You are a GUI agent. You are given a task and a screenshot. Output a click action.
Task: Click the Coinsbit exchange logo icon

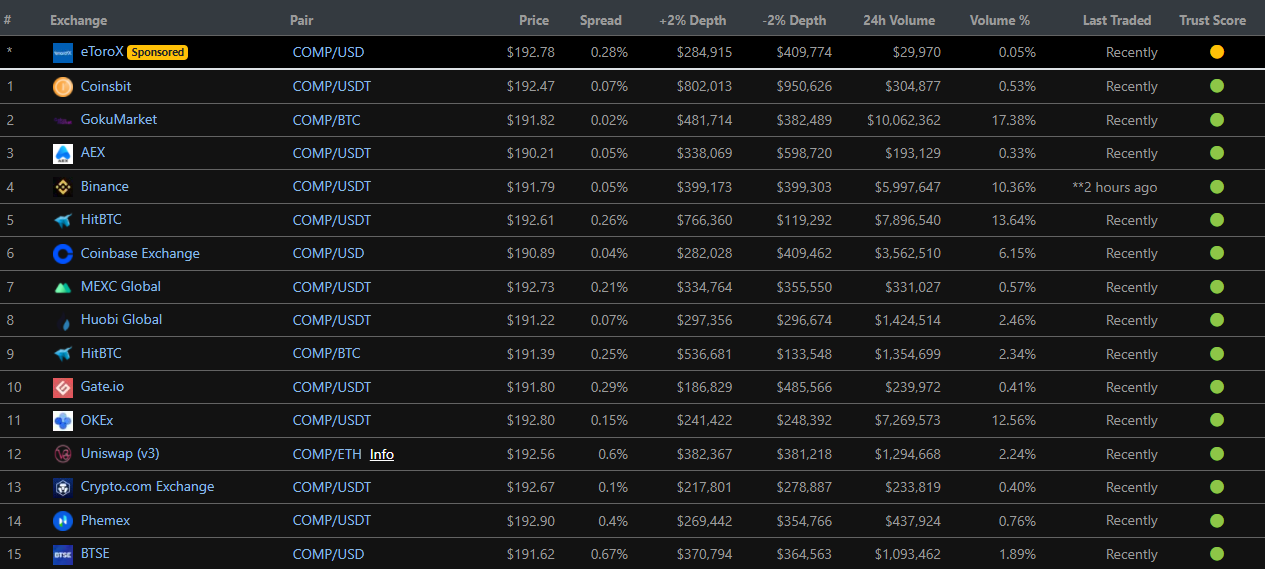(x=63, y=87)
